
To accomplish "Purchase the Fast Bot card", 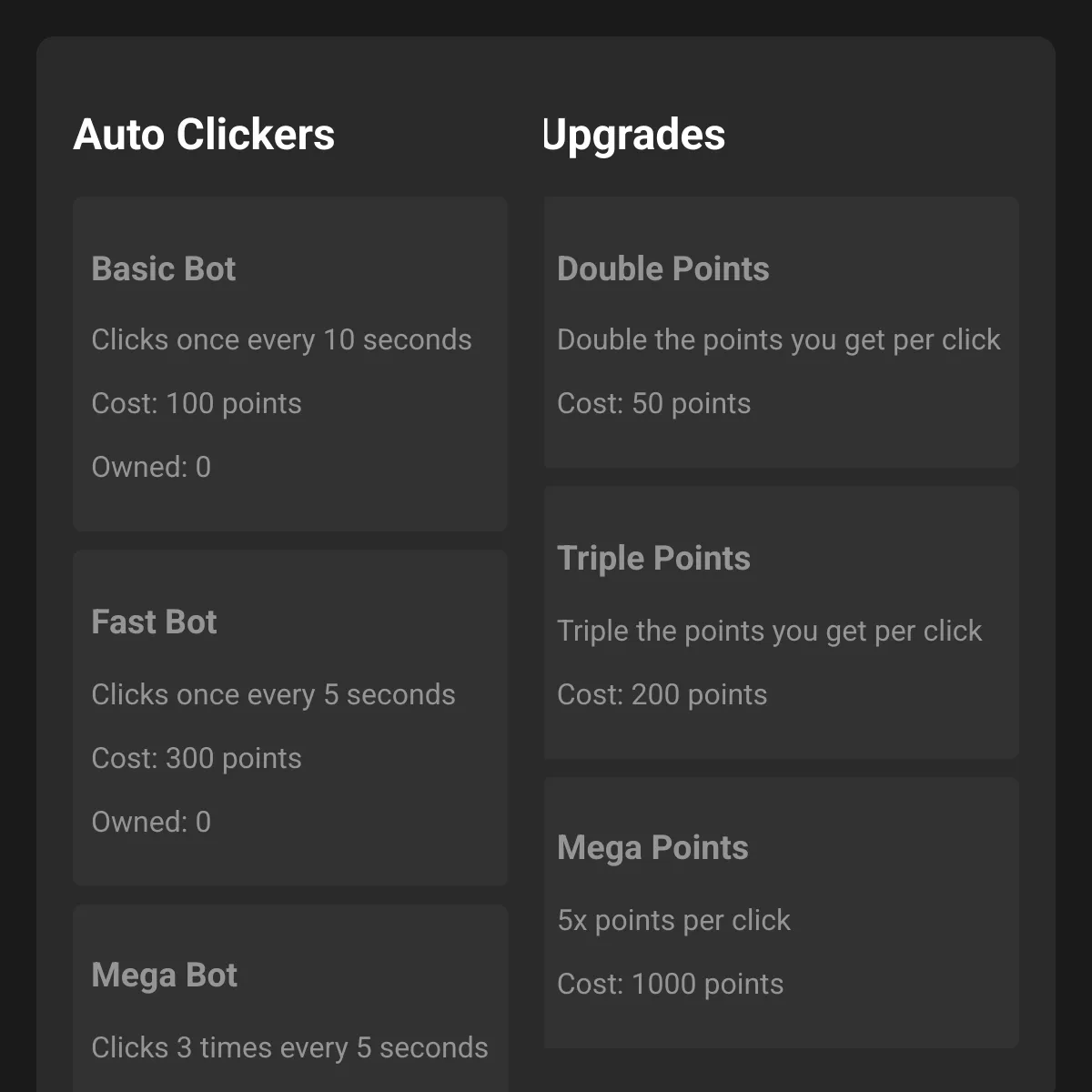I will pos(290,717).
